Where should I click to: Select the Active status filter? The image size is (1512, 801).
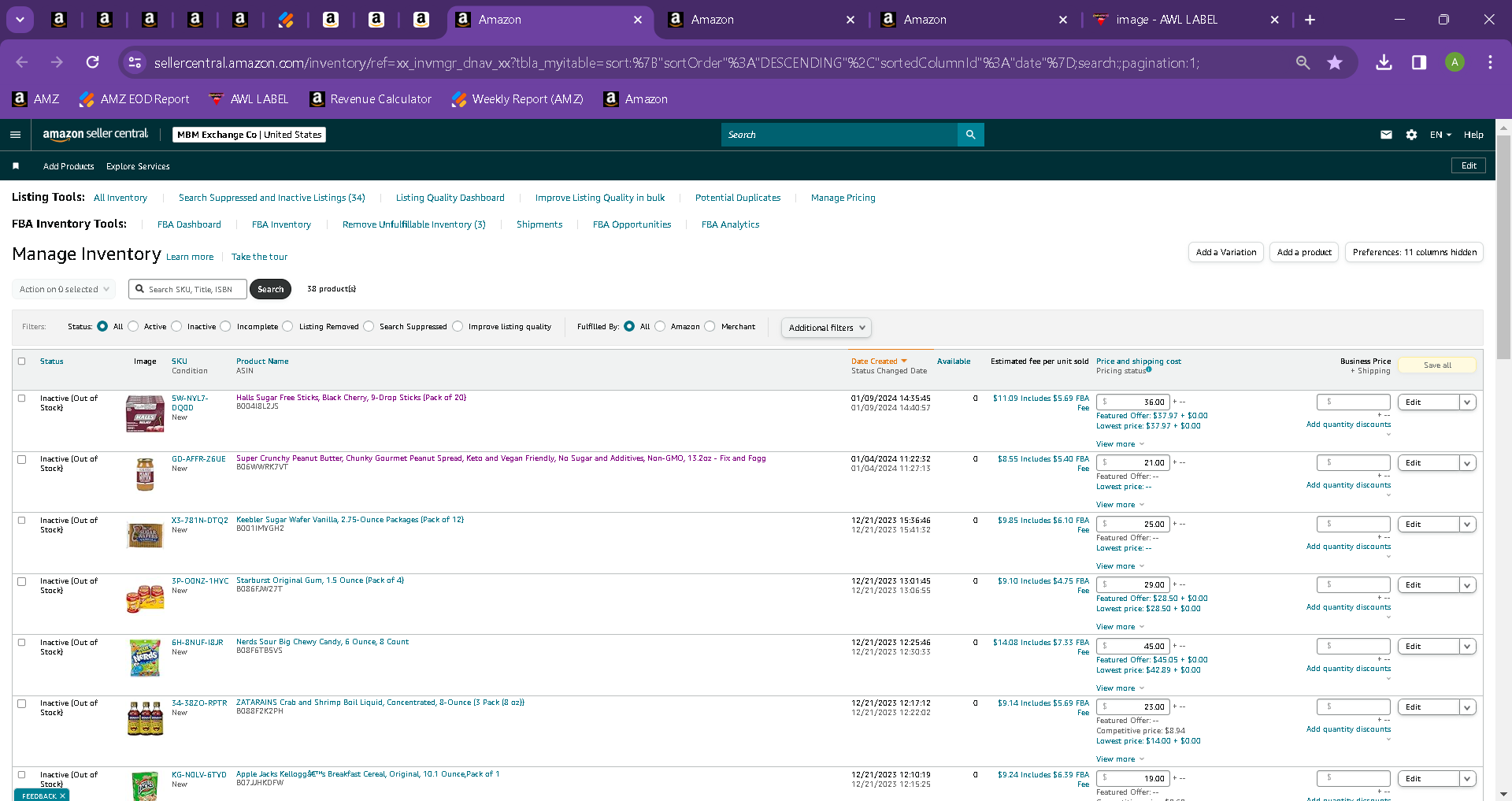(133, 326)
